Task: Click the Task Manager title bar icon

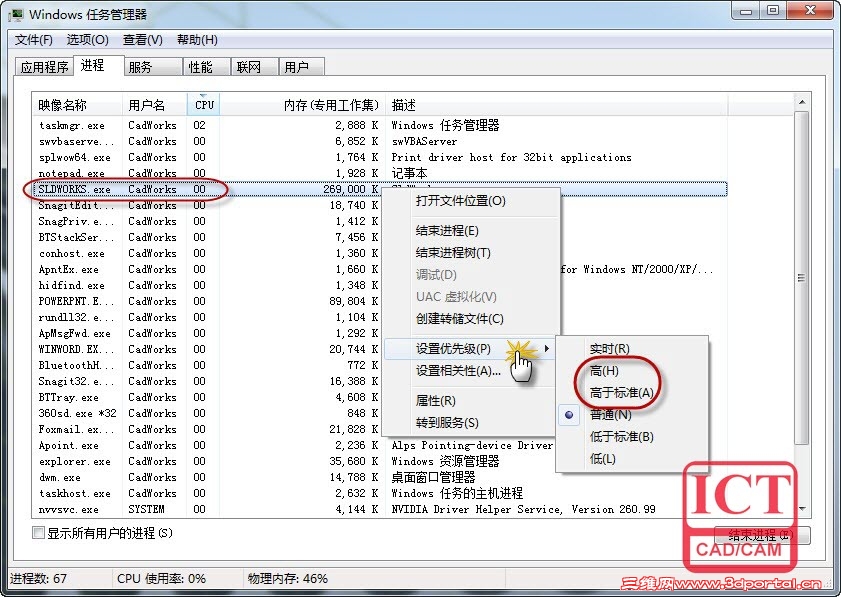Action: (16, 14)
